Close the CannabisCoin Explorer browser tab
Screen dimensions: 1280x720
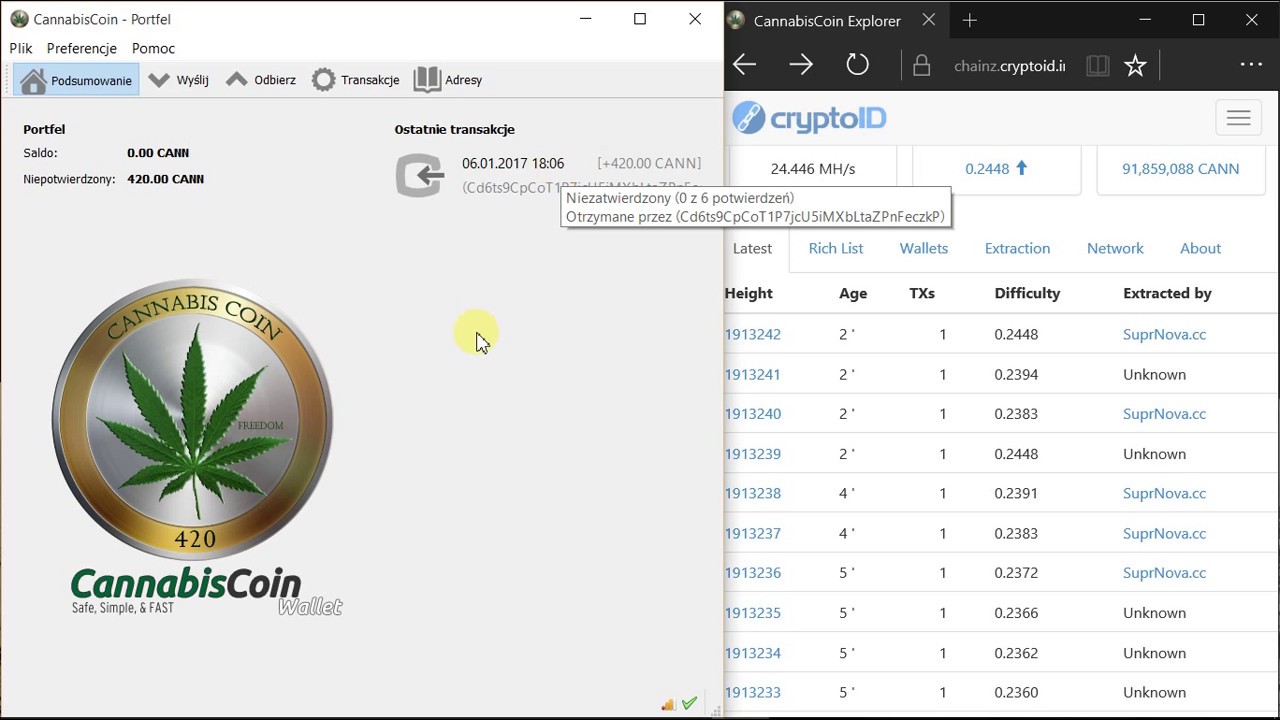click(x=929, y=20)
